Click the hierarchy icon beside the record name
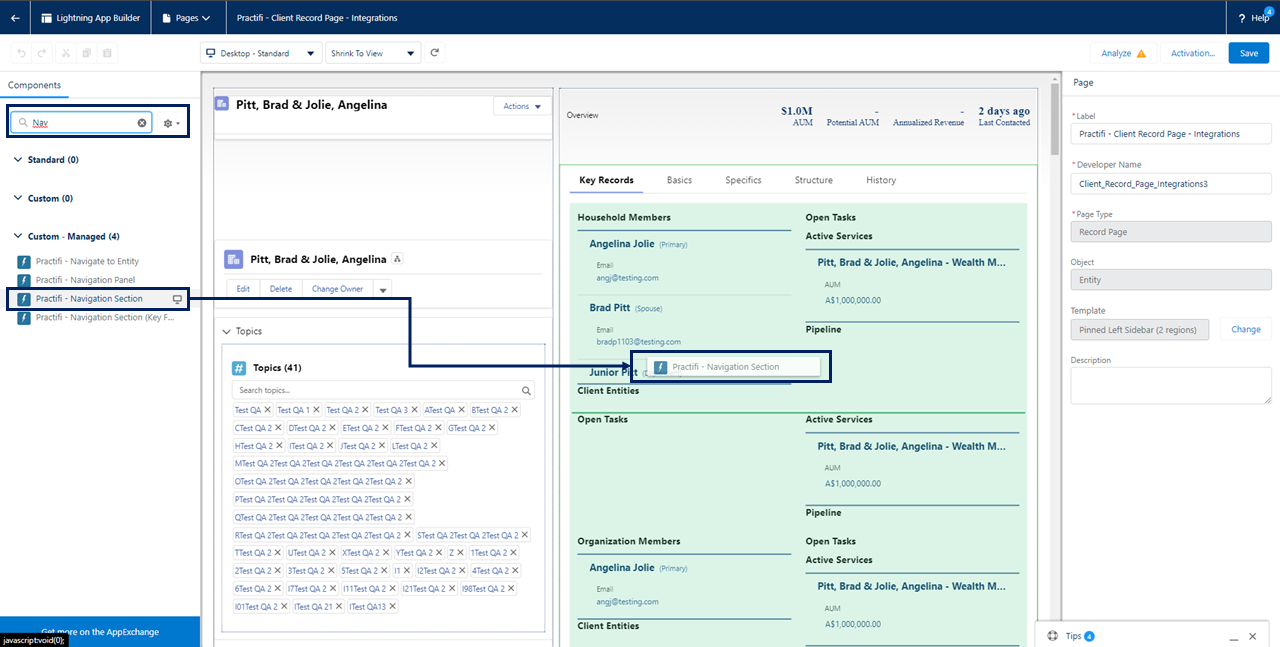Viewport: 1280px width, 647px height. click(397, 259)
